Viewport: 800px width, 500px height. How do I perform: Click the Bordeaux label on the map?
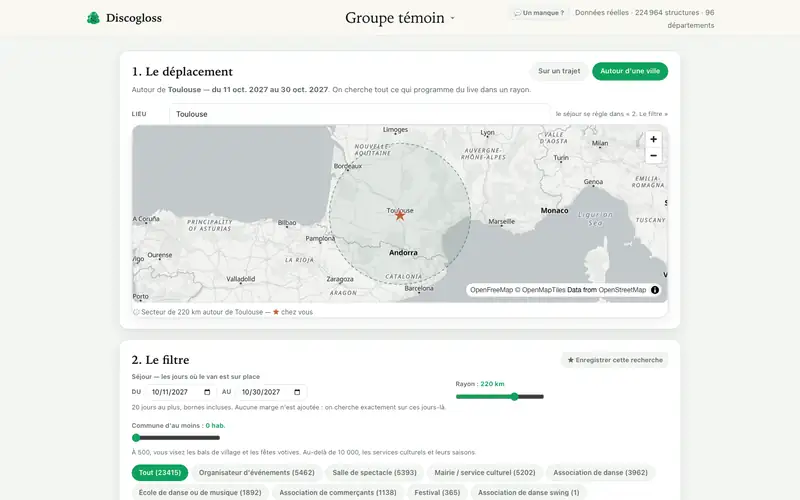pos(348,166)
